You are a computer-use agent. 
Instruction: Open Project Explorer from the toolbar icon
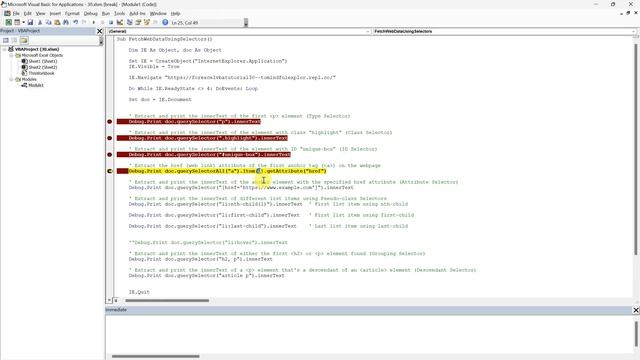(x=130, y=22)
